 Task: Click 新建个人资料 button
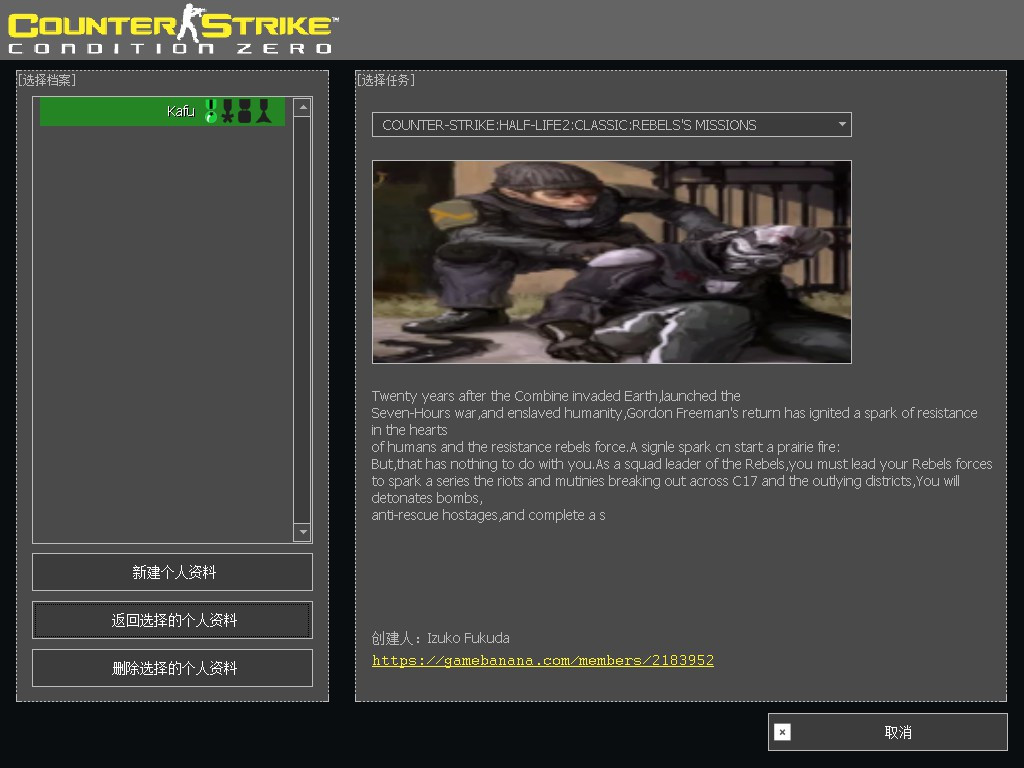pyautogui.click(x=172, y=572)
